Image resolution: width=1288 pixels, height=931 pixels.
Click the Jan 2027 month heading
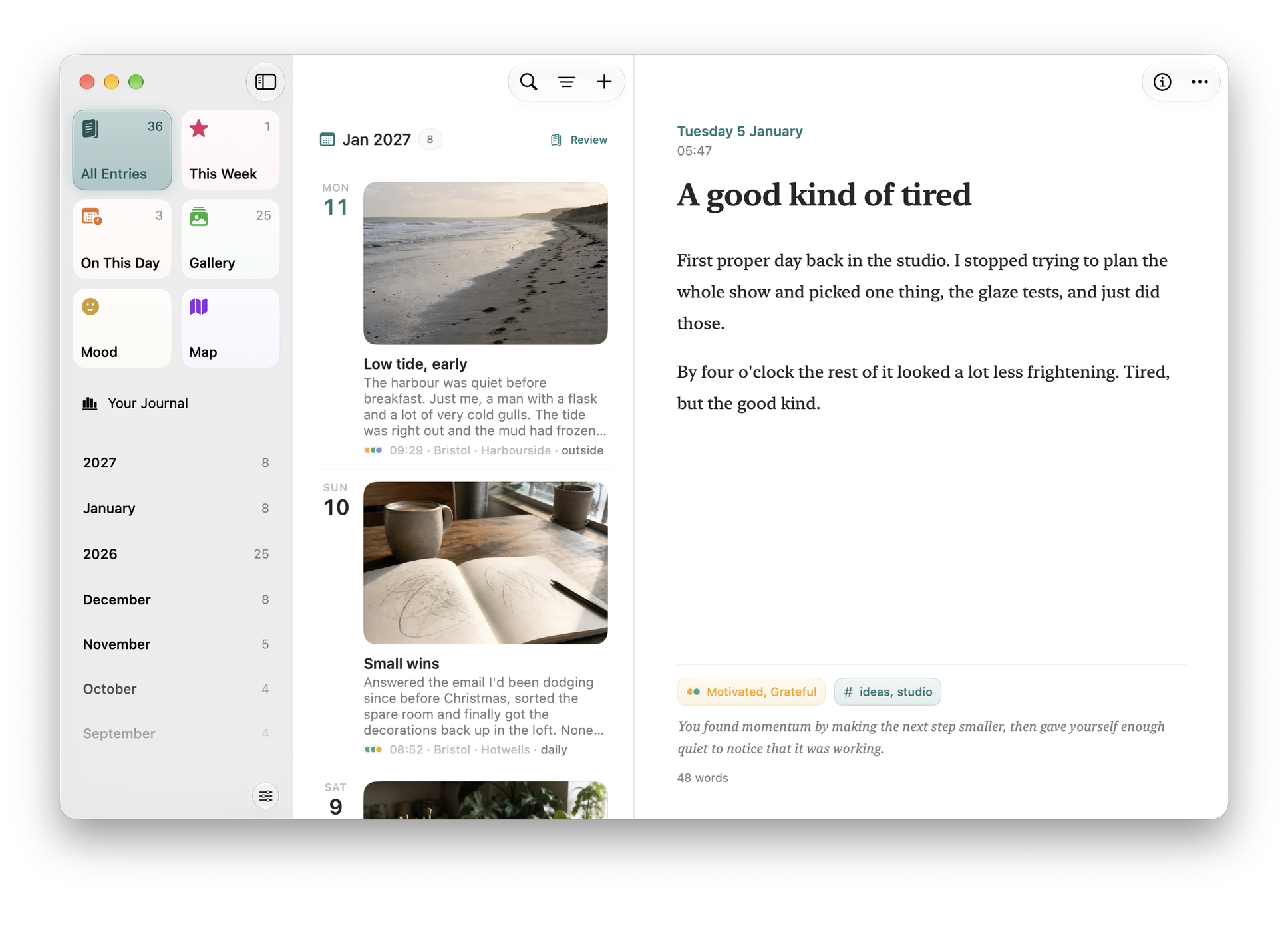click(x=377, y=140)
